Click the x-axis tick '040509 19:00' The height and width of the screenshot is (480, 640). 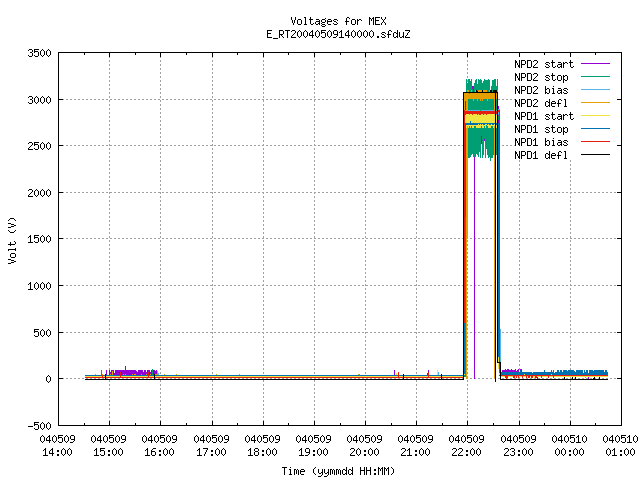313,446
